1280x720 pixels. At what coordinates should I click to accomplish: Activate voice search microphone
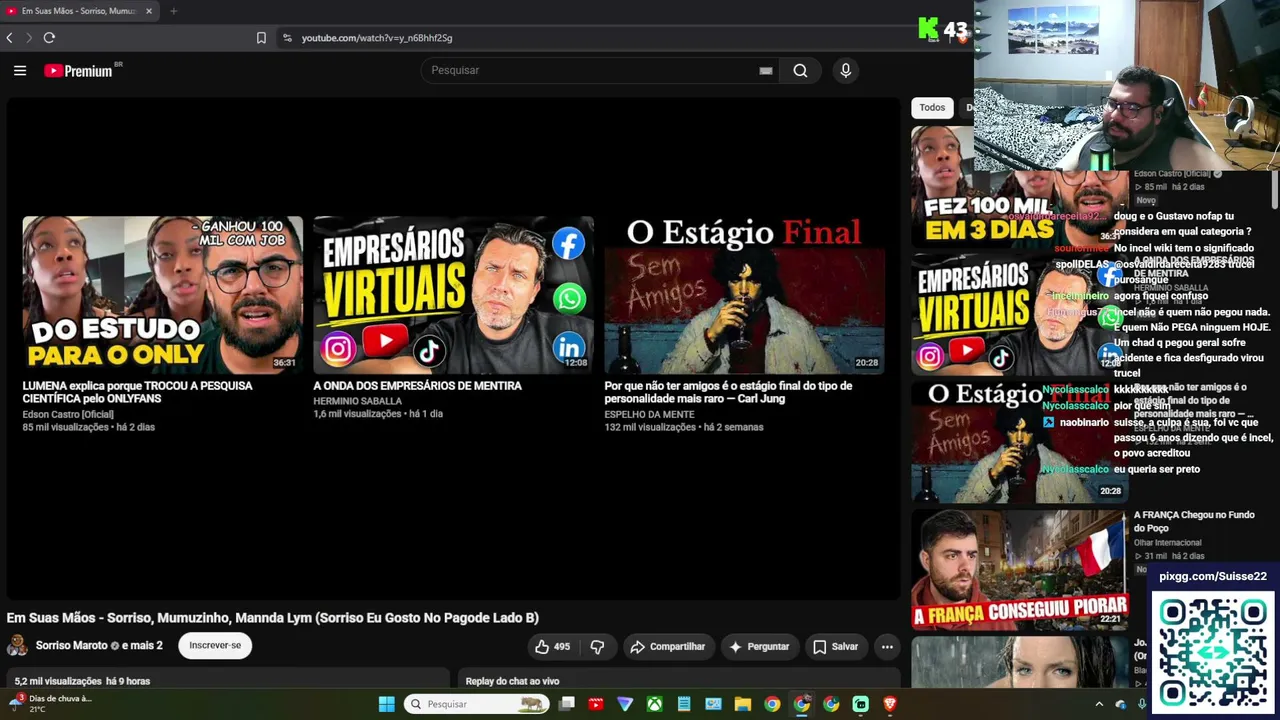846,70
